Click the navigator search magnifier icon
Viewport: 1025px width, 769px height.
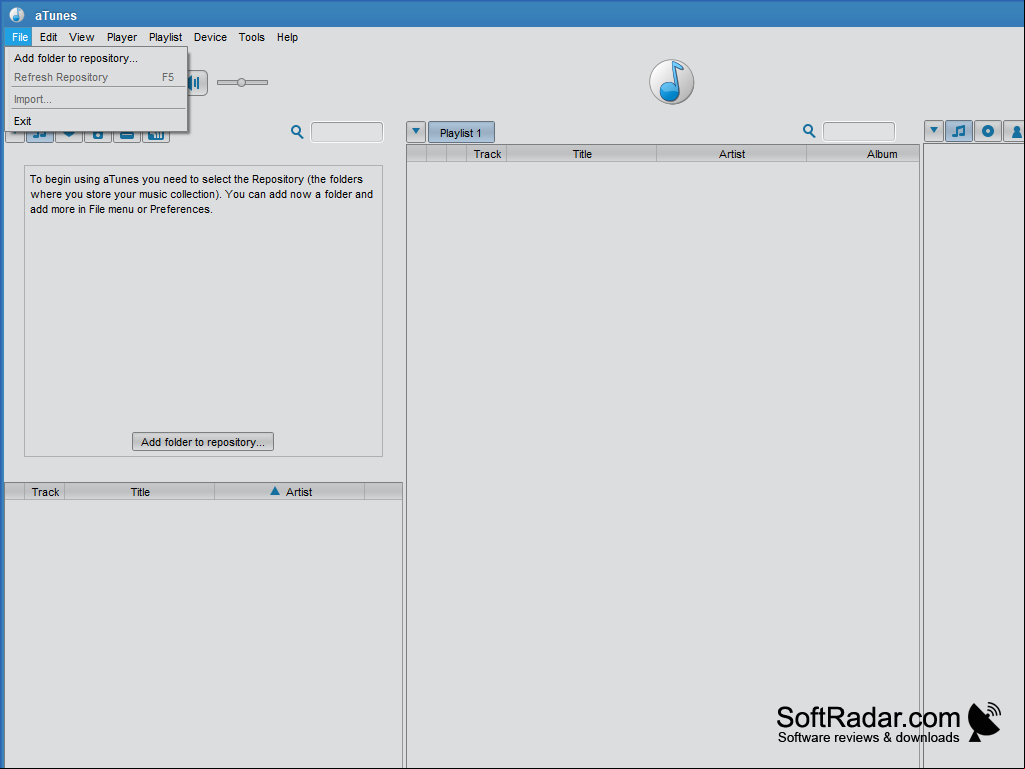coord(297,131)
